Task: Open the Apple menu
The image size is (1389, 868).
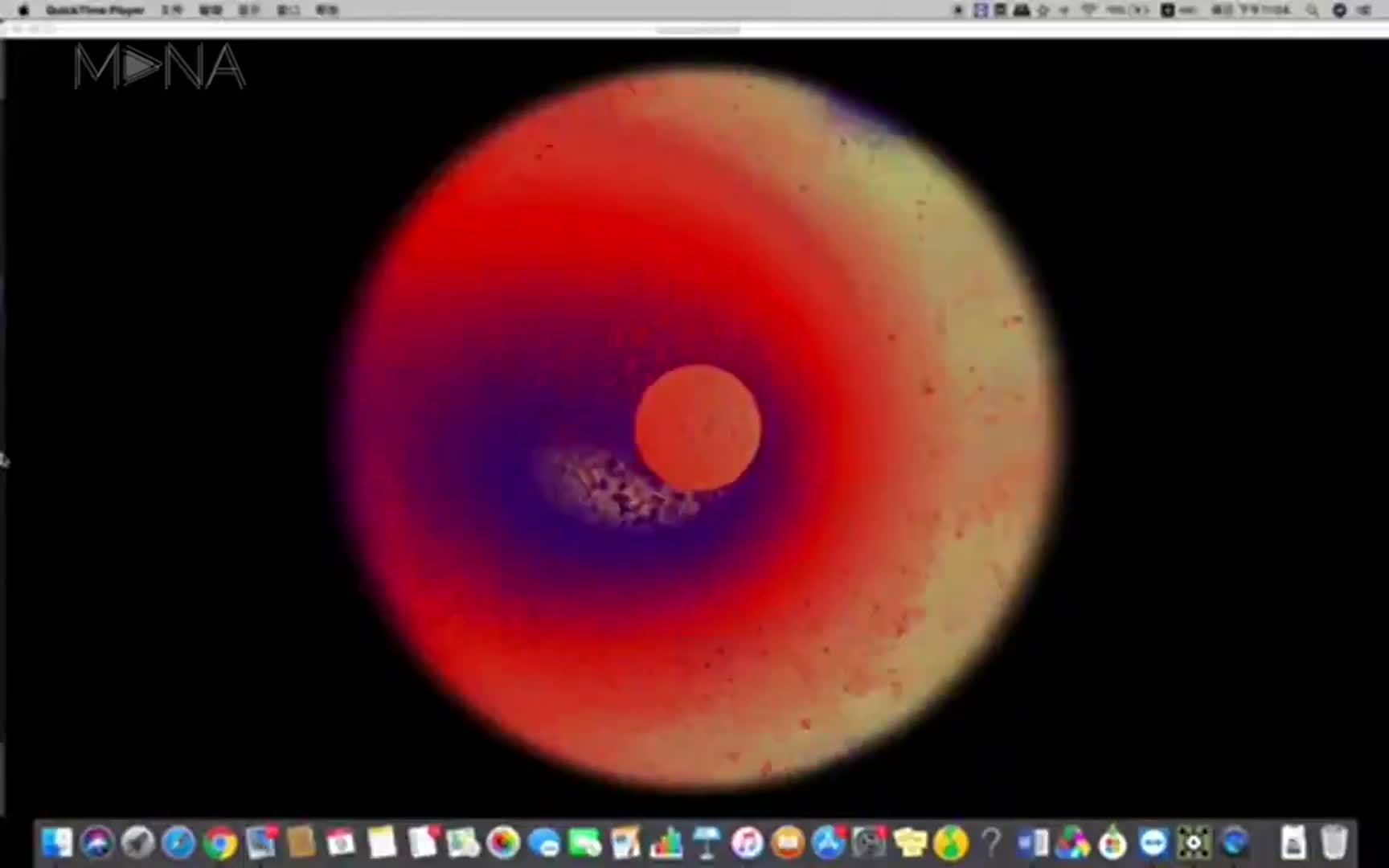Action: 23,10
